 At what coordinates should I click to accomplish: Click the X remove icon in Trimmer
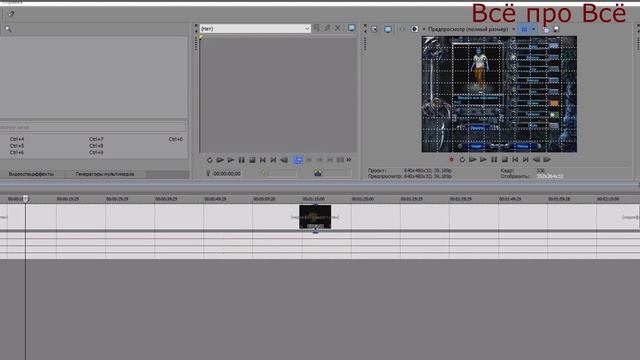pyautogui.click(x=338, y=28)
